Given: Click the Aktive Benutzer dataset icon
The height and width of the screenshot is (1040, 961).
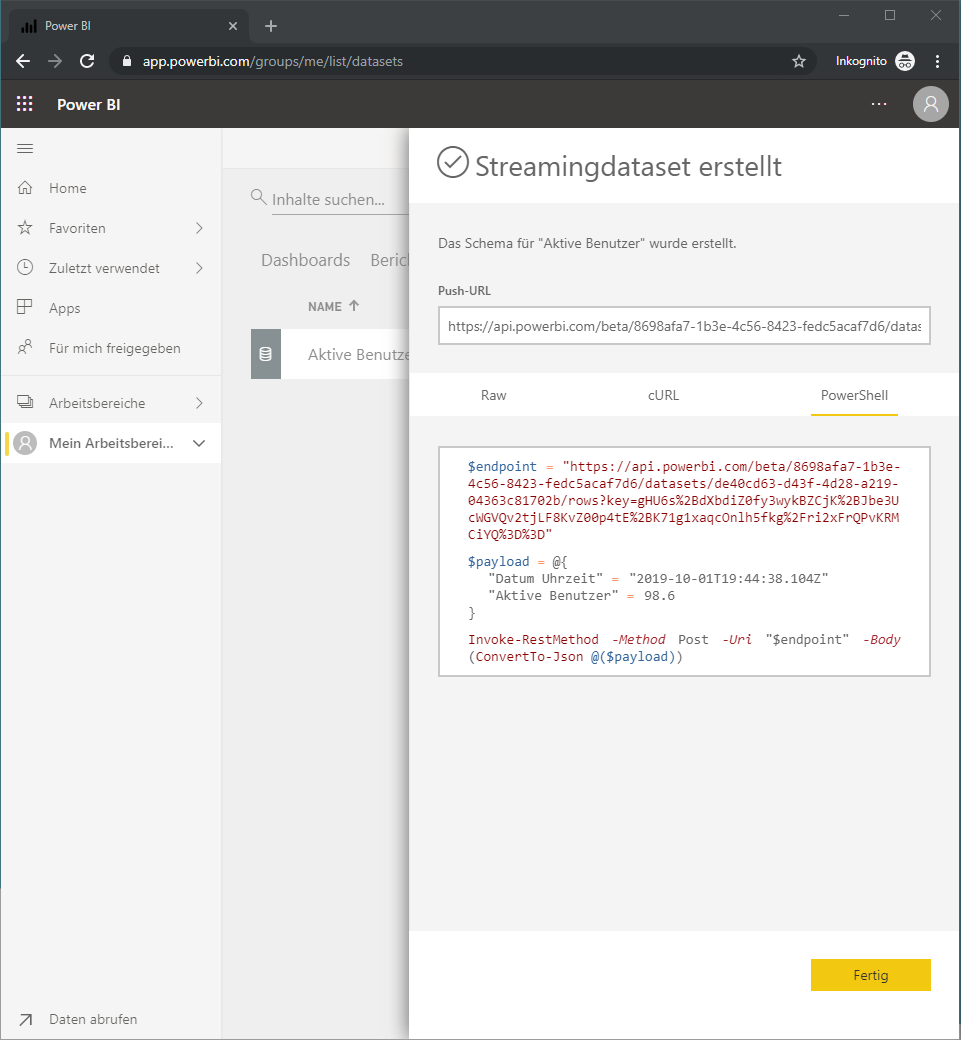Looking at the screenshot, I should click(265, 354).
